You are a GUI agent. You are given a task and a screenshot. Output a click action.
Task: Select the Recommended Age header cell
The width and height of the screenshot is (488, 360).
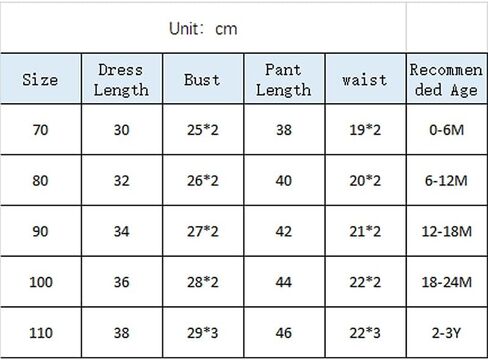click(x=447, y=79)
